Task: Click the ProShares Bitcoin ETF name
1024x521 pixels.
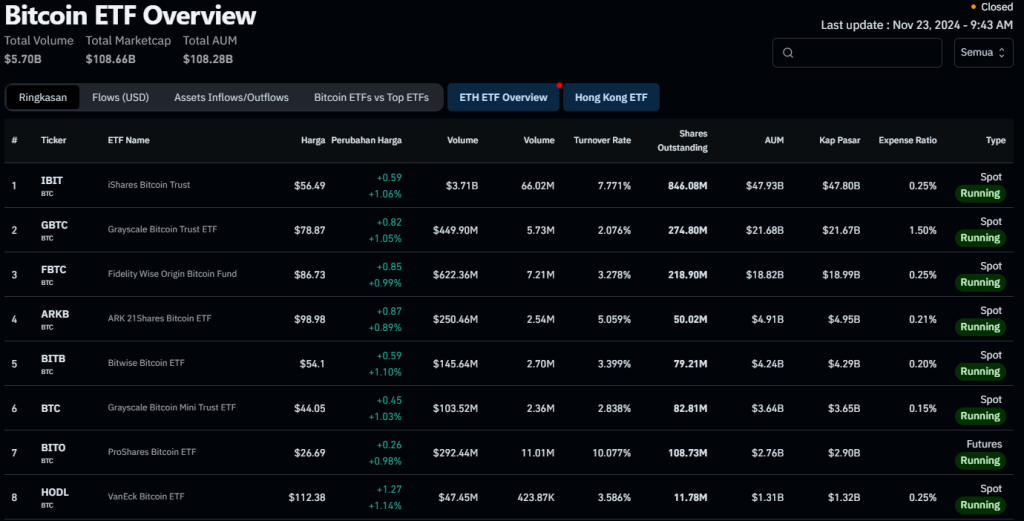Action: coord(152,452)
